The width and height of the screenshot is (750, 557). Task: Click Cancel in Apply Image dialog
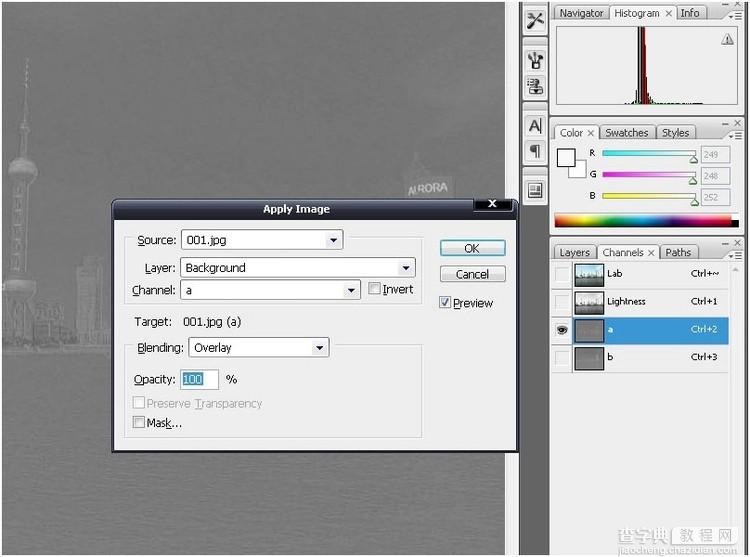click(x=472, y=274)
